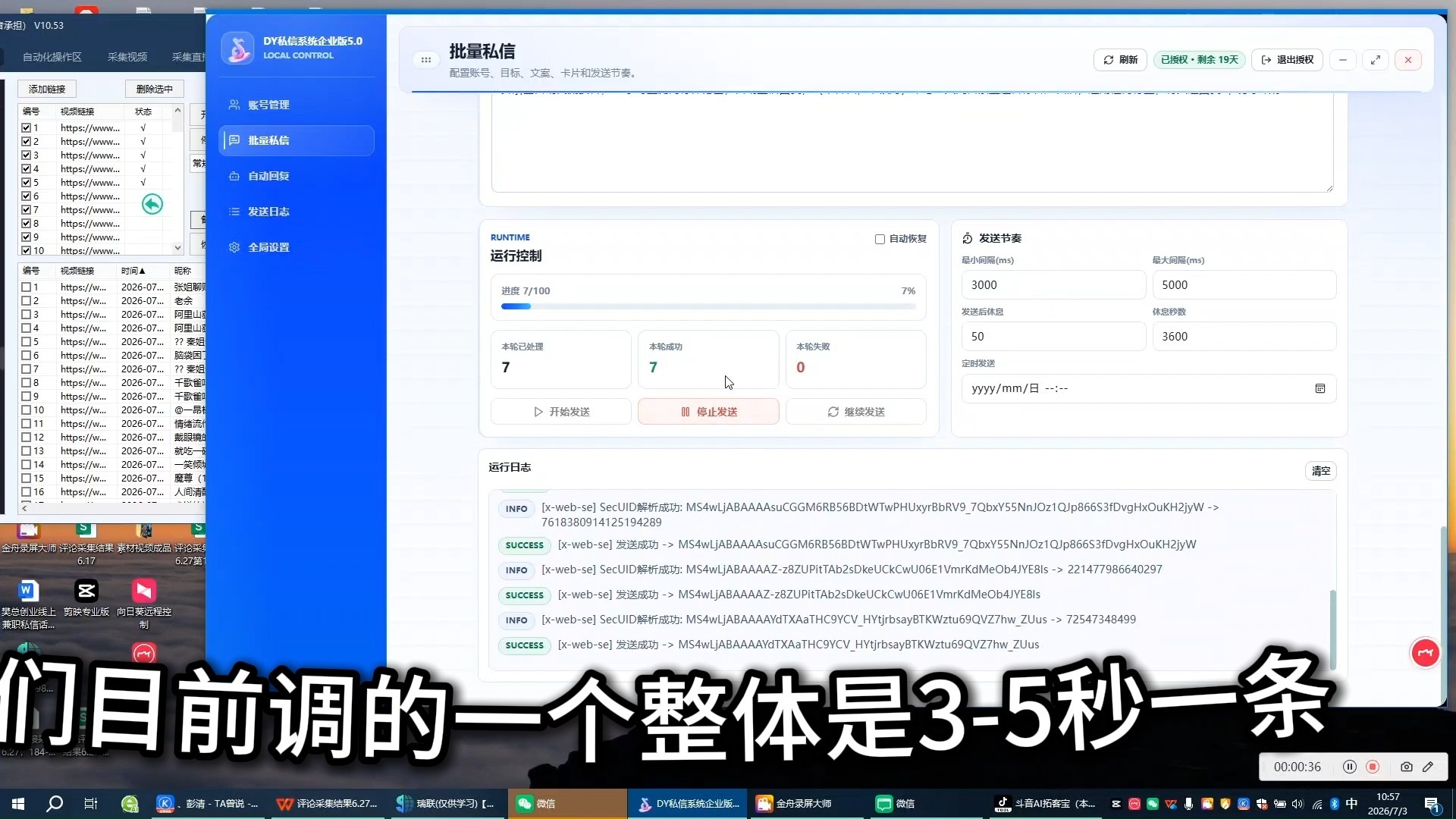
Task: Click the 刷新 refresh button
Action: [x=1121, y=60]
